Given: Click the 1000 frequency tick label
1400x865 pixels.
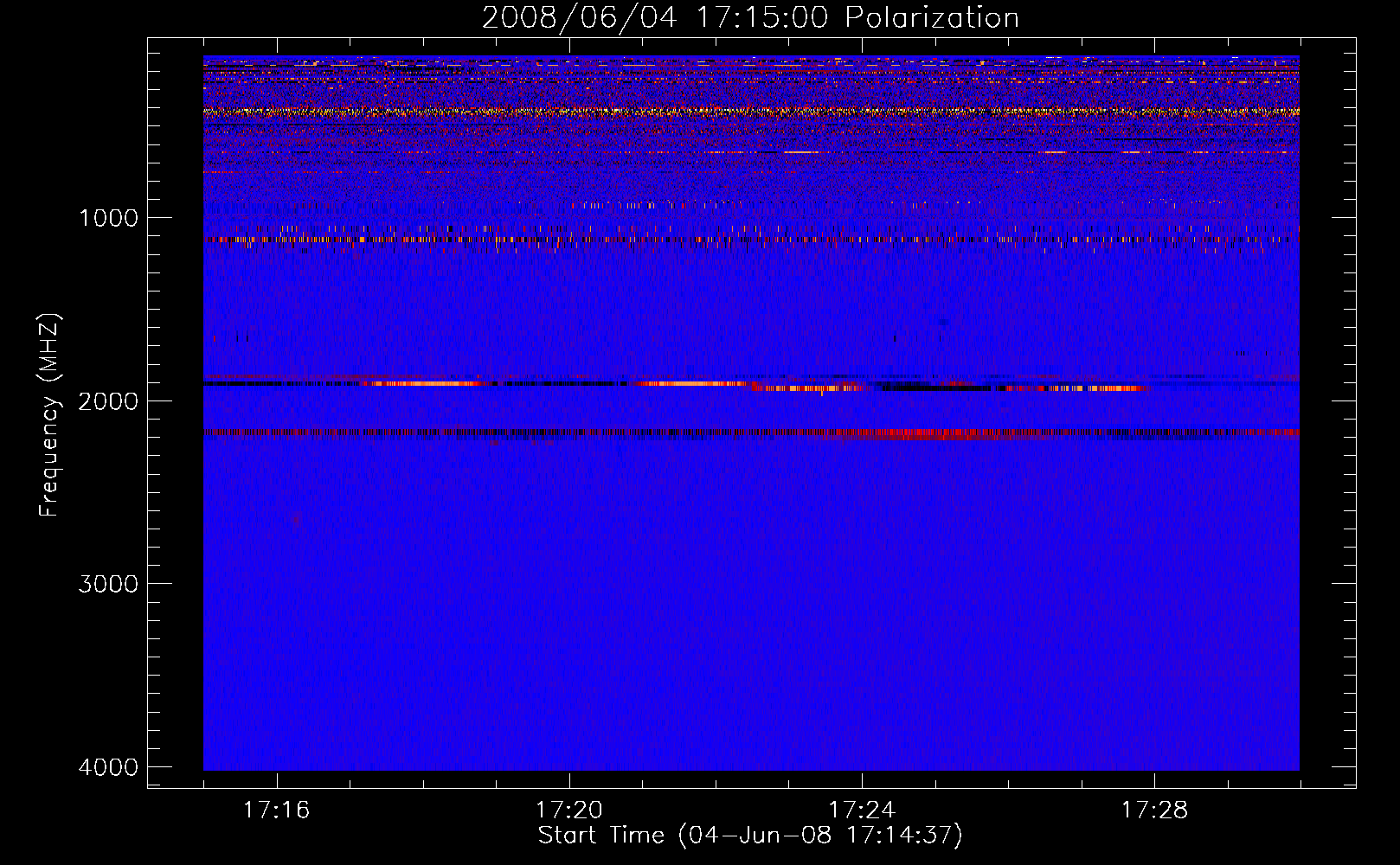Looking at the screenshot, I should [109, 217].
